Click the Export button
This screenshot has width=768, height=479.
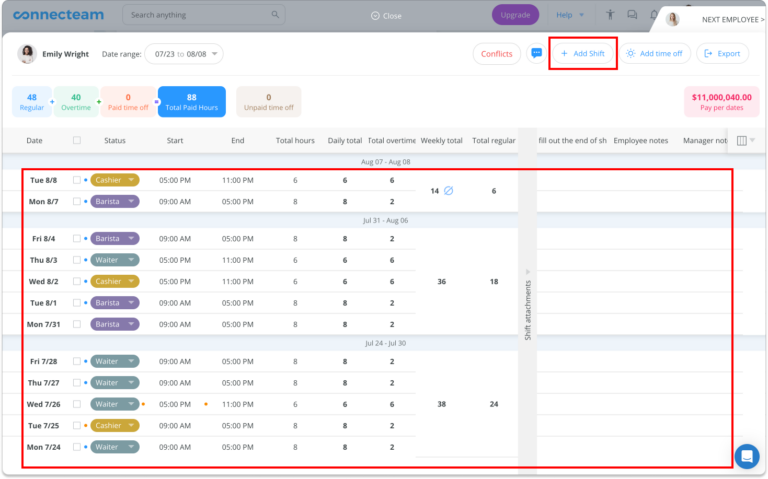click(x=722, y=53)
